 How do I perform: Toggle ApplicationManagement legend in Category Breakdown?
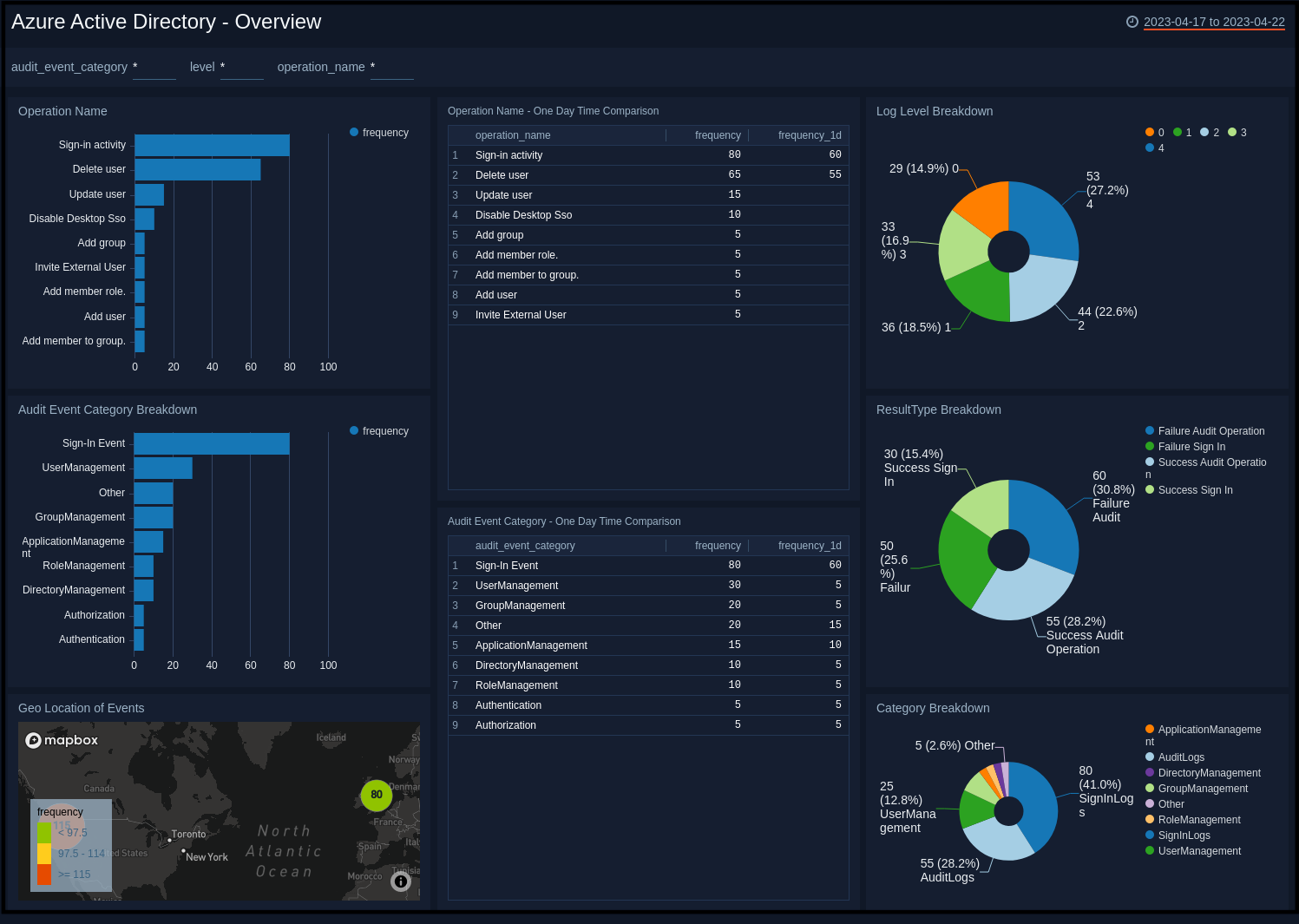pyautogui.click(x=1203, y=735)
